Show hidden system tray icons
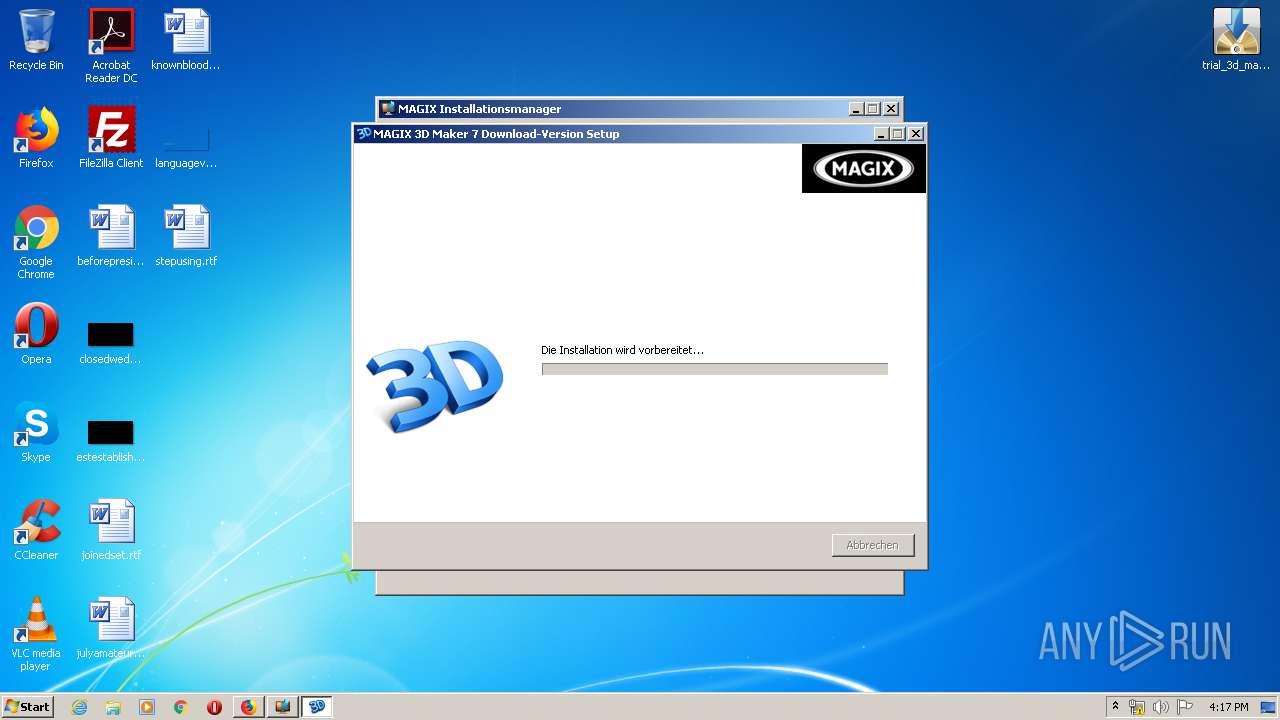The image size is (1280, 720). pos(1116,706)
